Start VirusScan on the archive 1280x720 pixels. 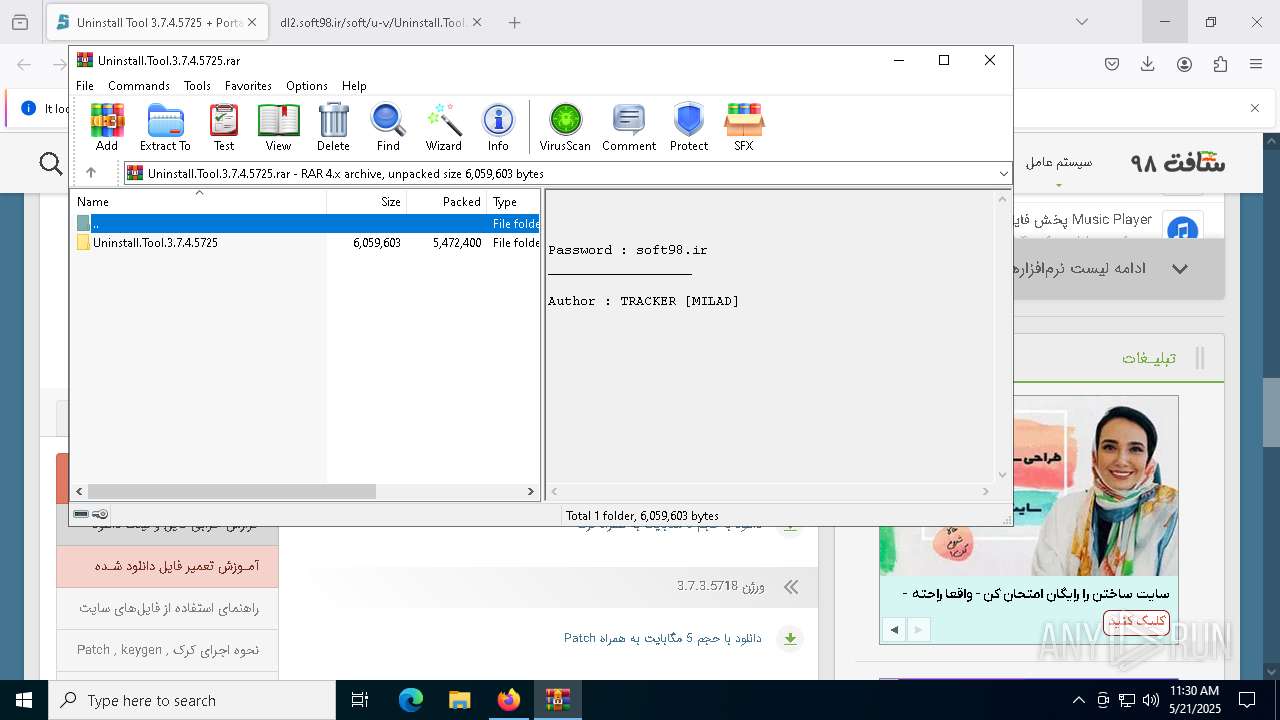coord(565,127)
